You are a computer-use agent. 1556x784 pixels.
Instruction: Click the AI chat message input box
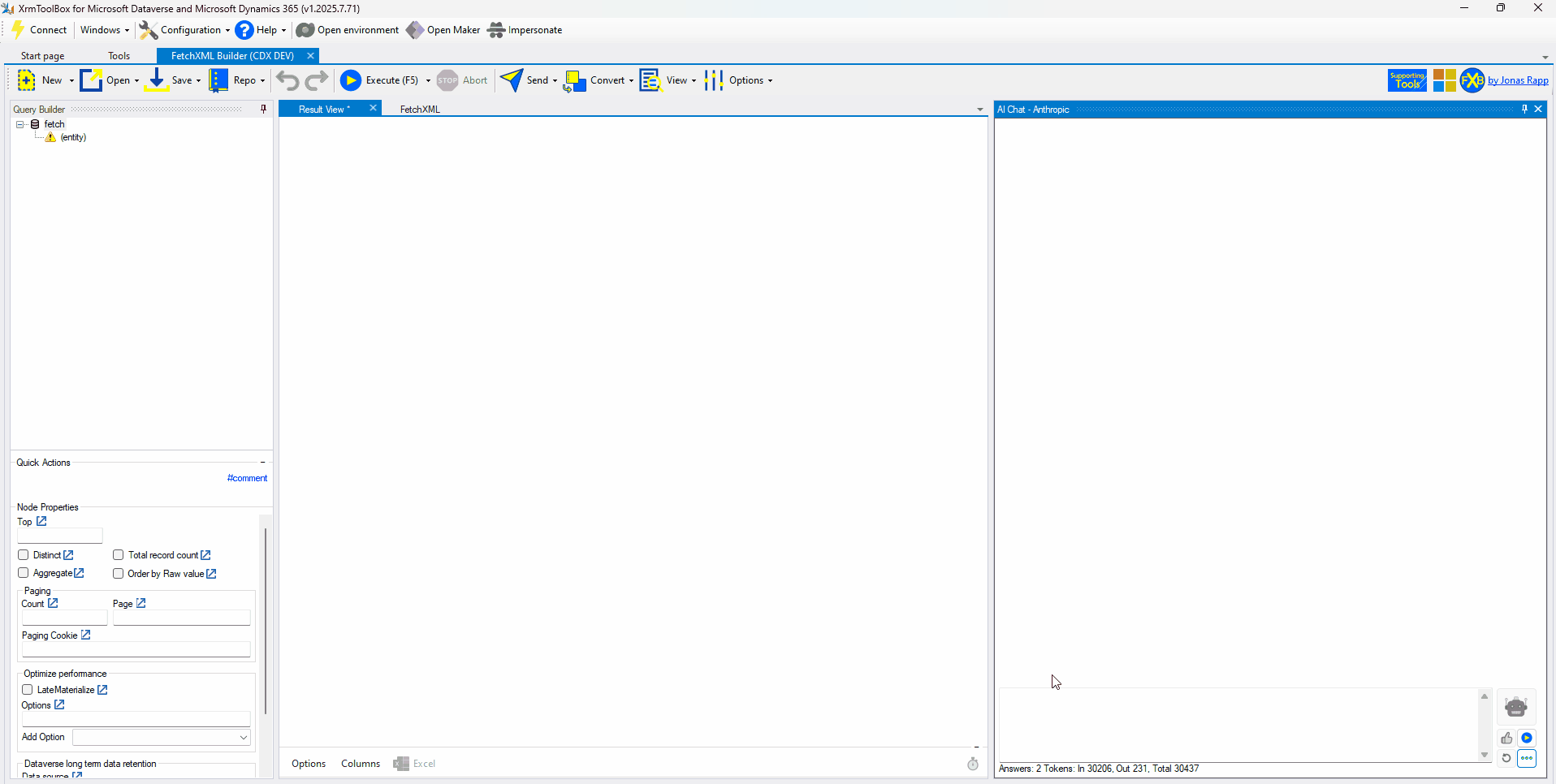coord(1240,725)
